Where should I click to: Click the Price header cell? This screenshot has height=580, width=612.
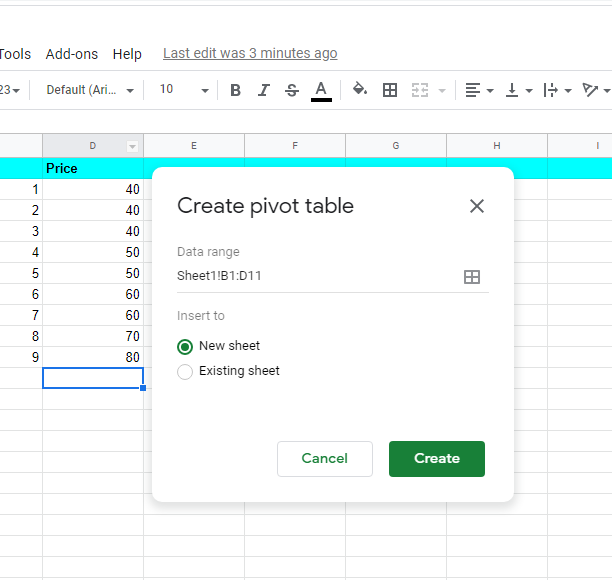[x=93, y=168]
